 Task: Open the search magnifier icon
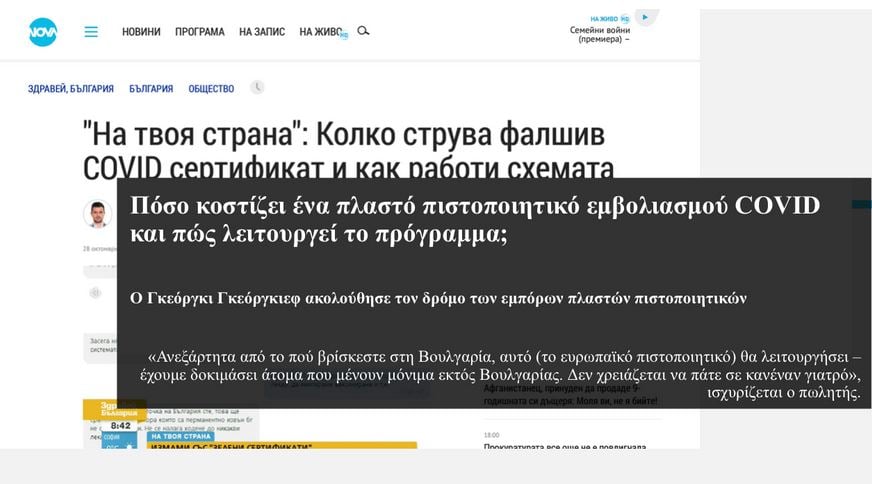[x=363, y=31]
